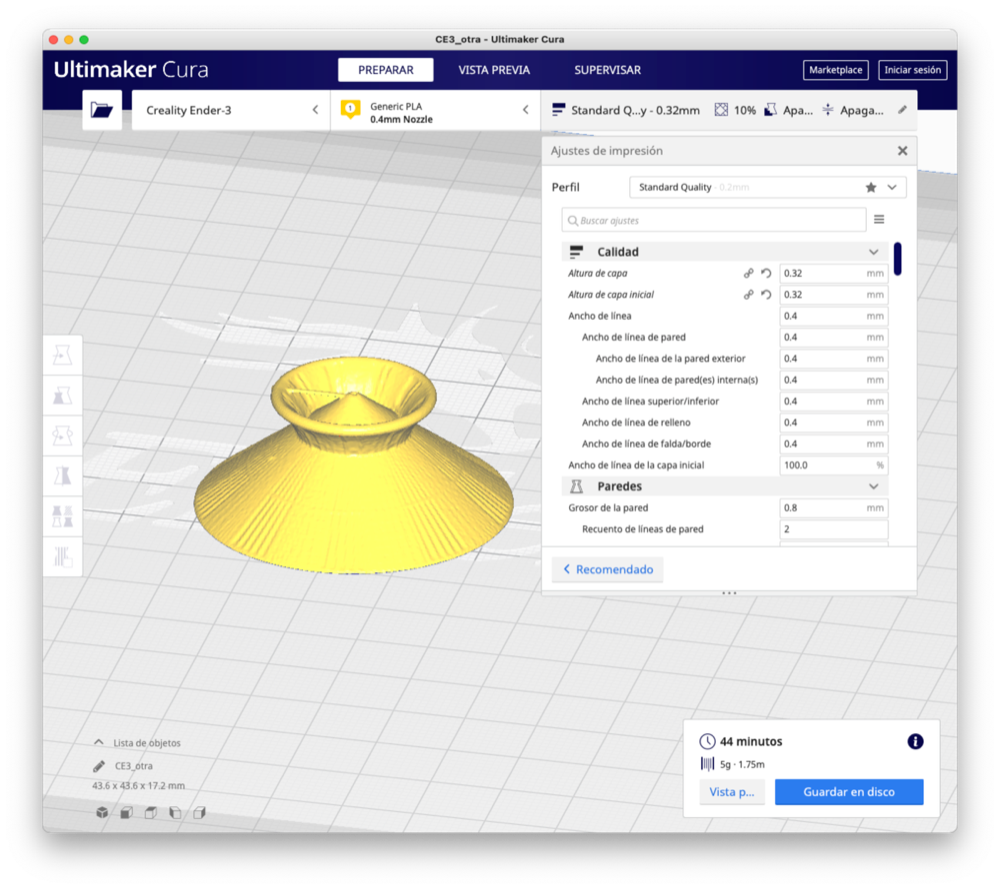Expand the Generic PLA material selector

pyautogui.click(x=436, y=110)
